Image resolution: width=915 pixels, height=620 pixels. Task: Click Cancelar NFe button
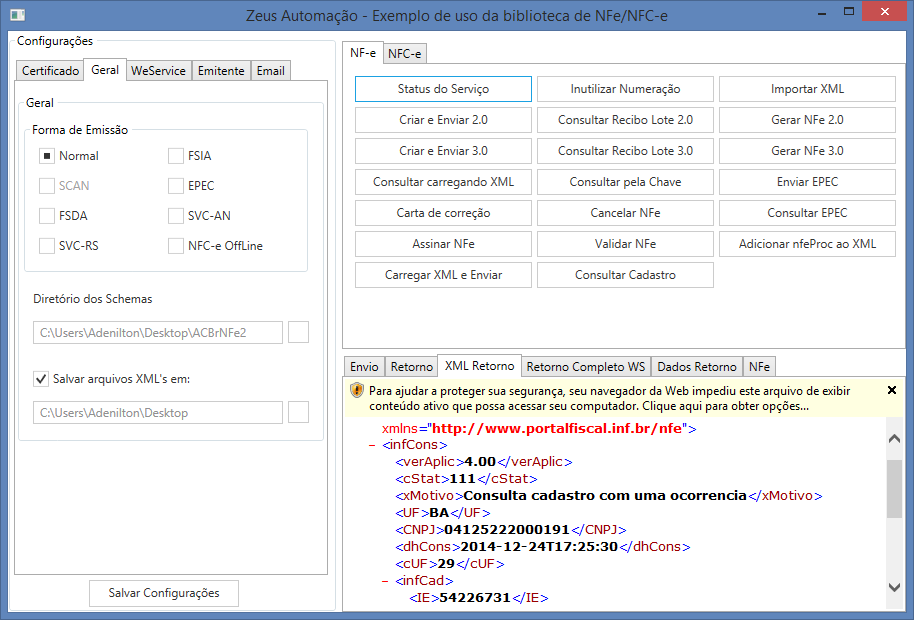pos(626,213)
